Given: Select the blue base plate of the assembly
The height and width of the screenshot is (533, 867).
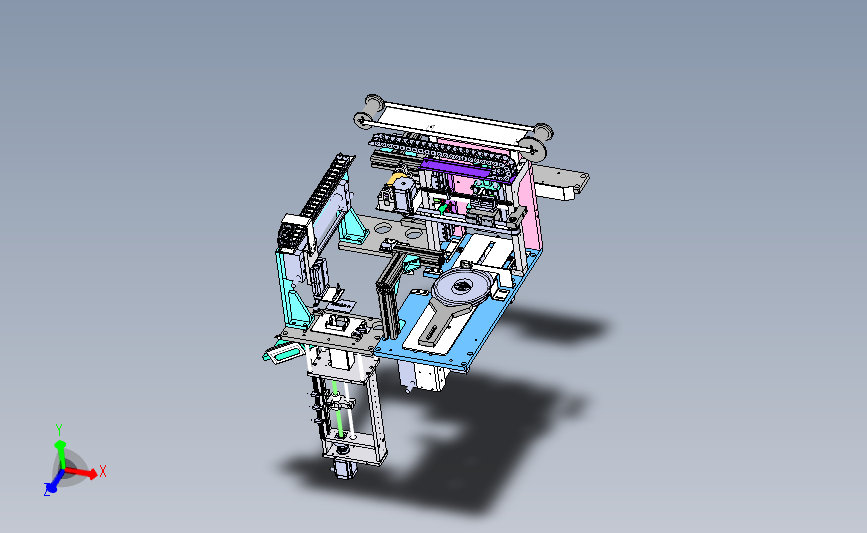Looking at the screenshot, I should pos(481,332).
